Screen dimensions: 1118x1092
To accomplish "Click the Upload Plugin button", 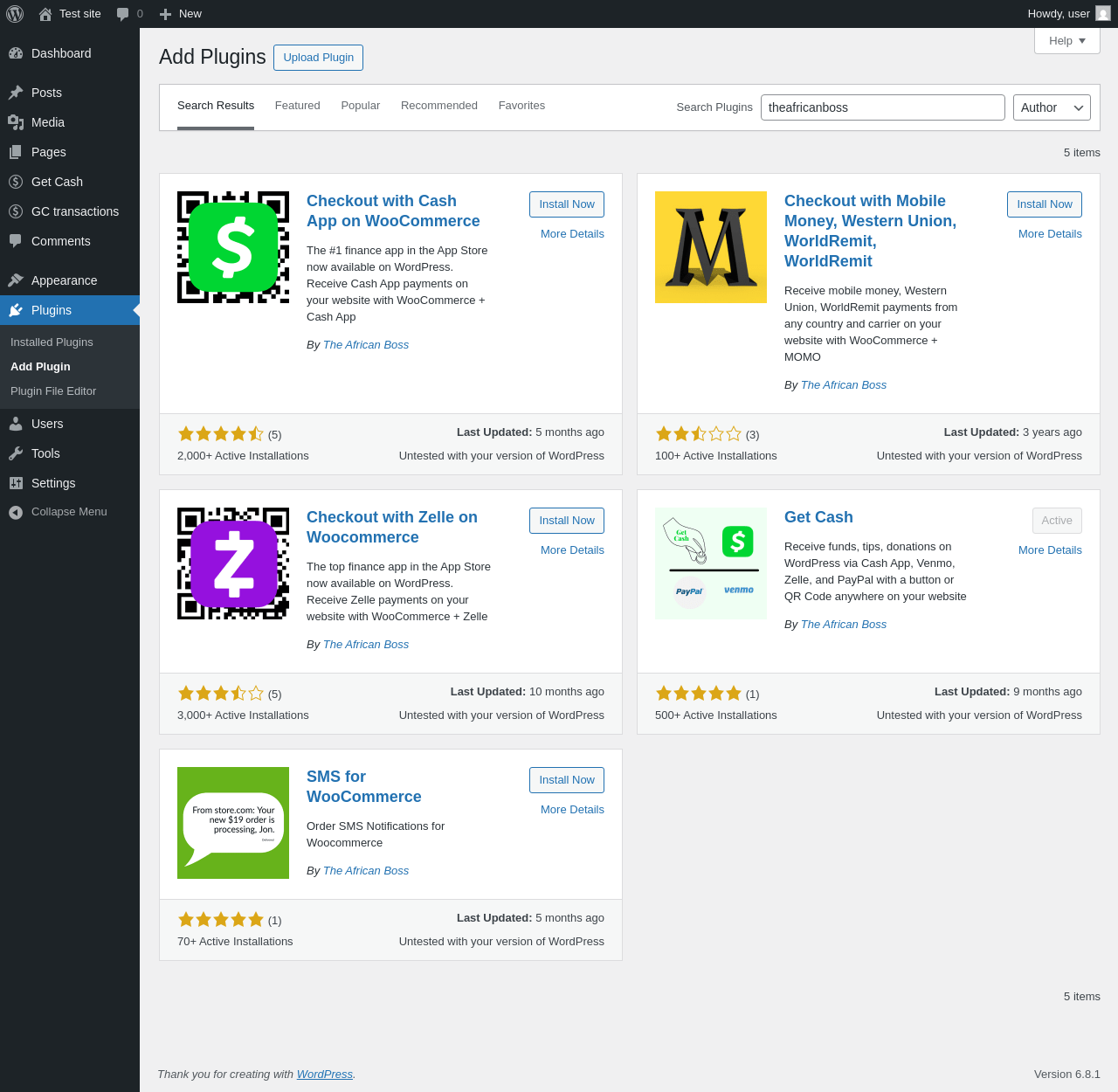I will (318, 58).
